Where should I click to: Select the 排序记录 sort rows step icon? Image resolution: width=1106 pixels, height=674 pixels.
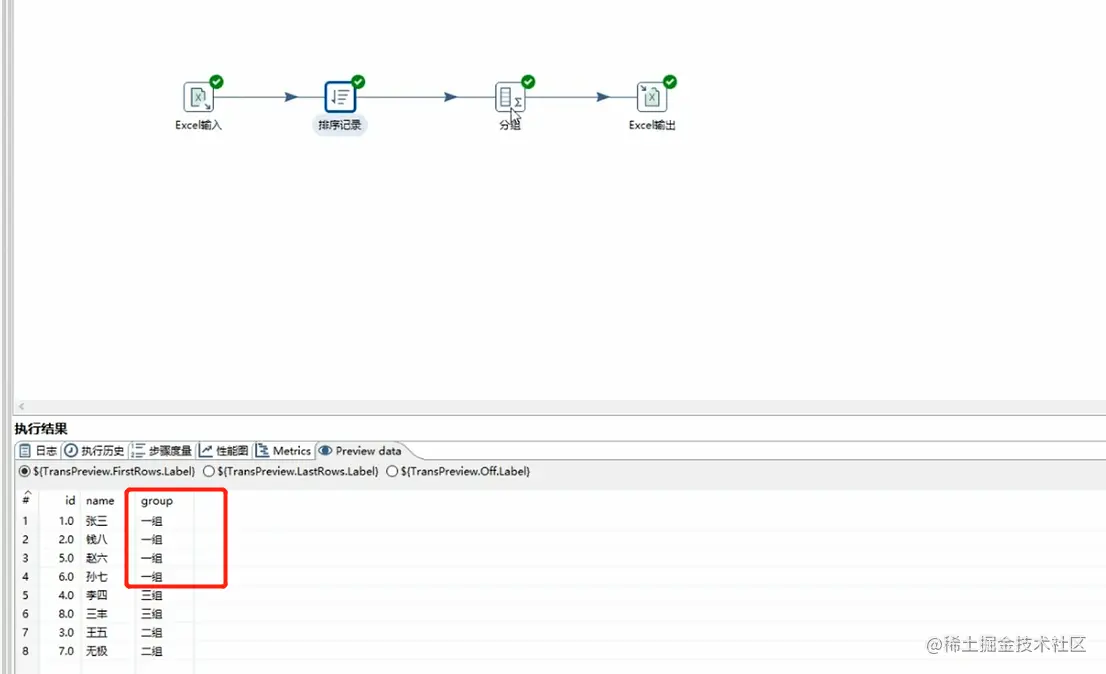pos(340,97)
